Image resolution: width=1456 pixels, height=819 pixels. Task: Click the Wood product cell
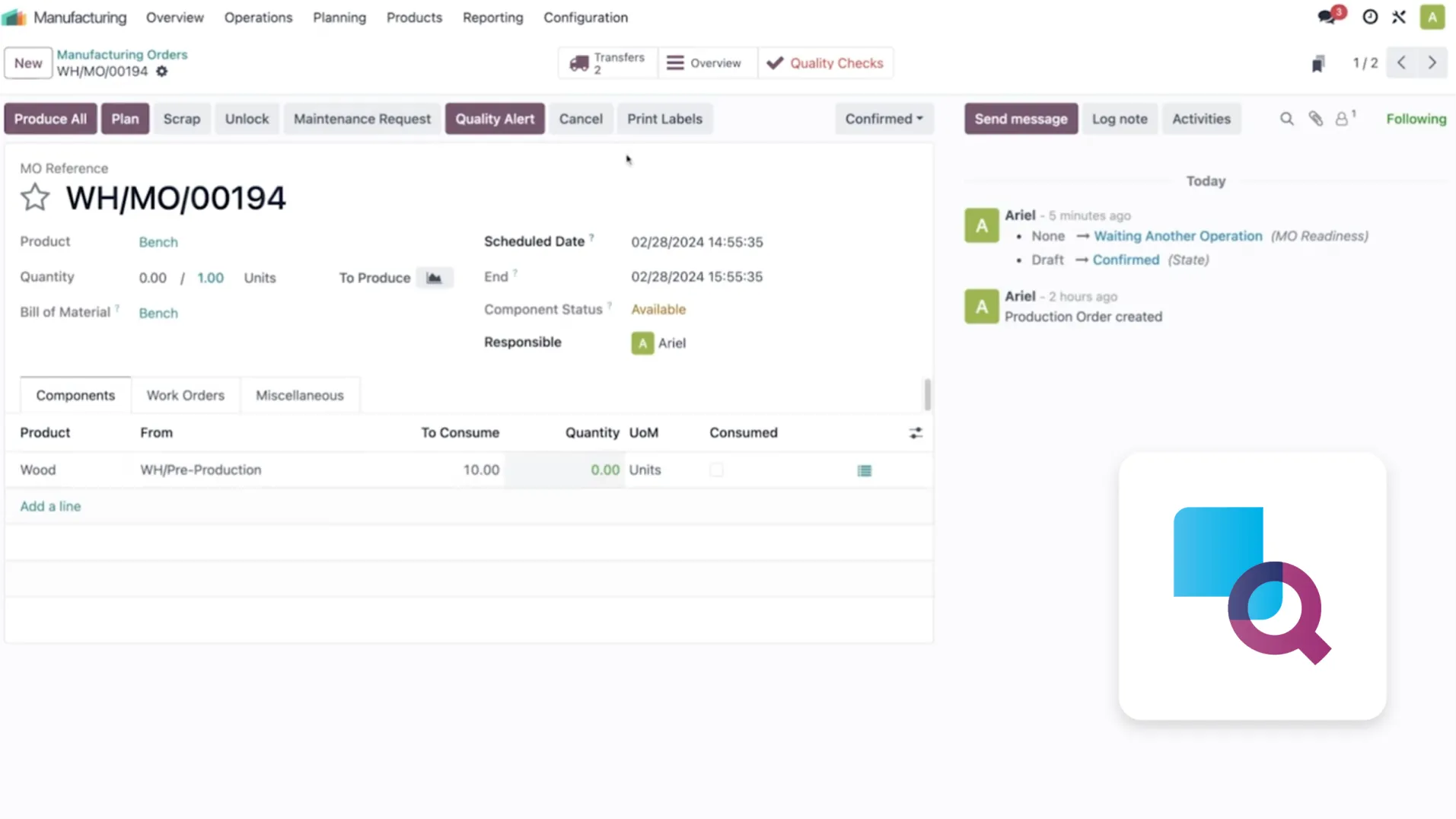[x=38, y=470]
